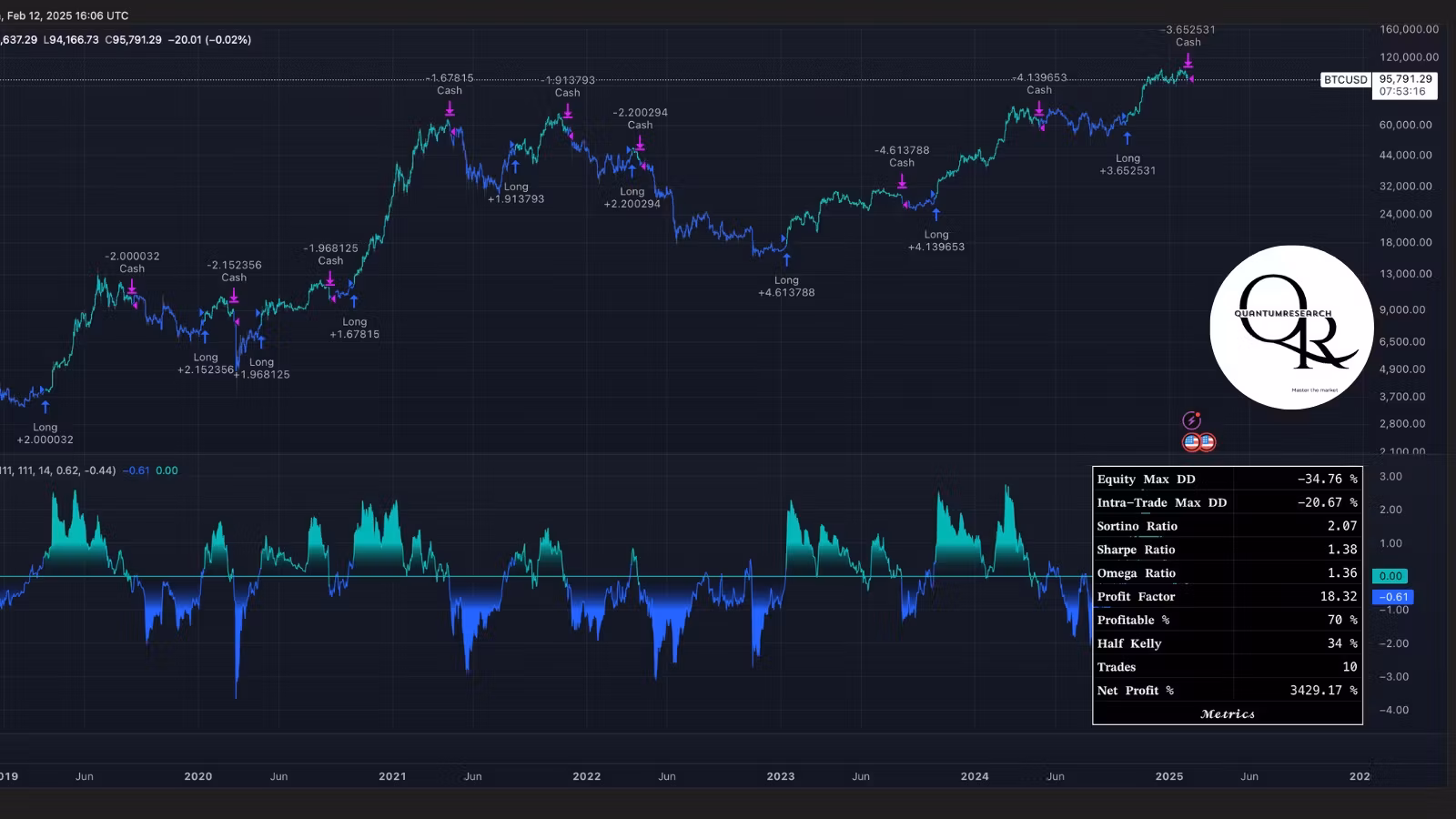Click the teal 0.00 indicator axis label
1456x819 pixels.
point(1390,576)
